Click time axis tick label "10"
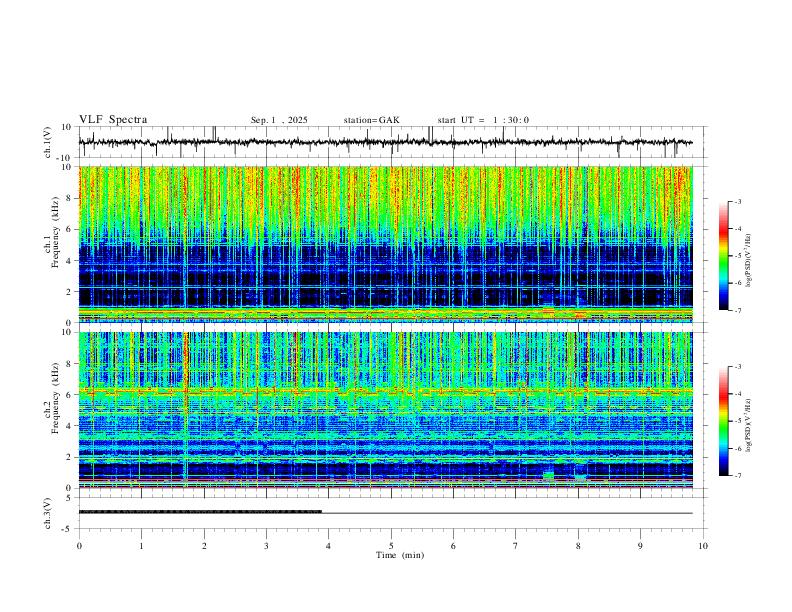Screen dimensions: 792x612 tap(703, 546)
